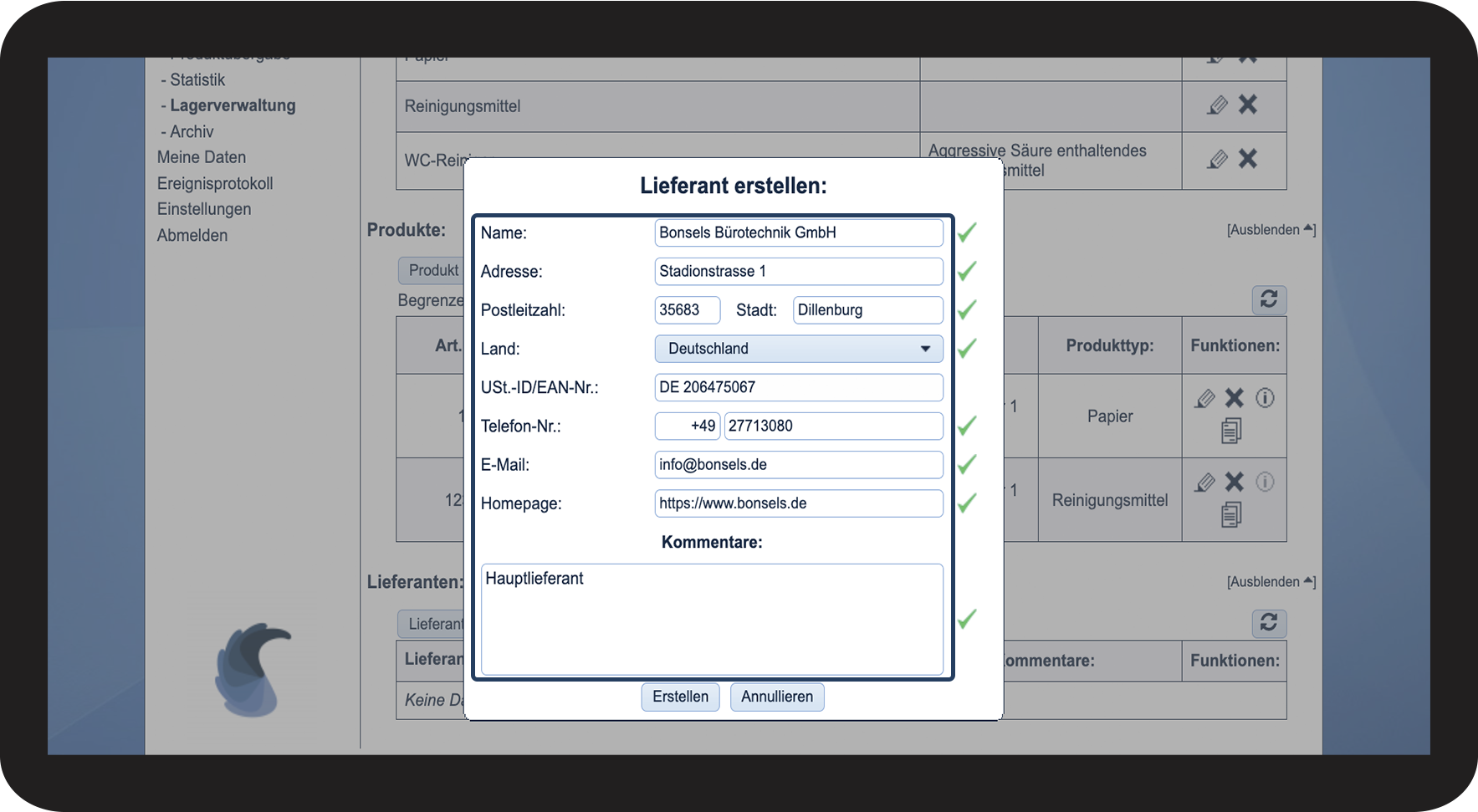Open Lagerverwaltung in the sidebar
The height and width of the screenshot is (812, 1478).
click(x=233, y=105)
